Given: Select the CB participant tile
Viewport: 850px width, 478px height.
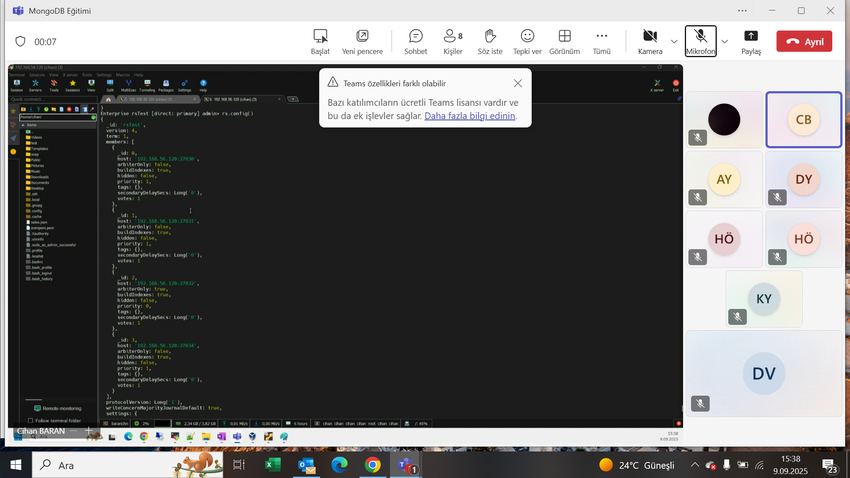Looking at the screenshot, I should 803,120.
